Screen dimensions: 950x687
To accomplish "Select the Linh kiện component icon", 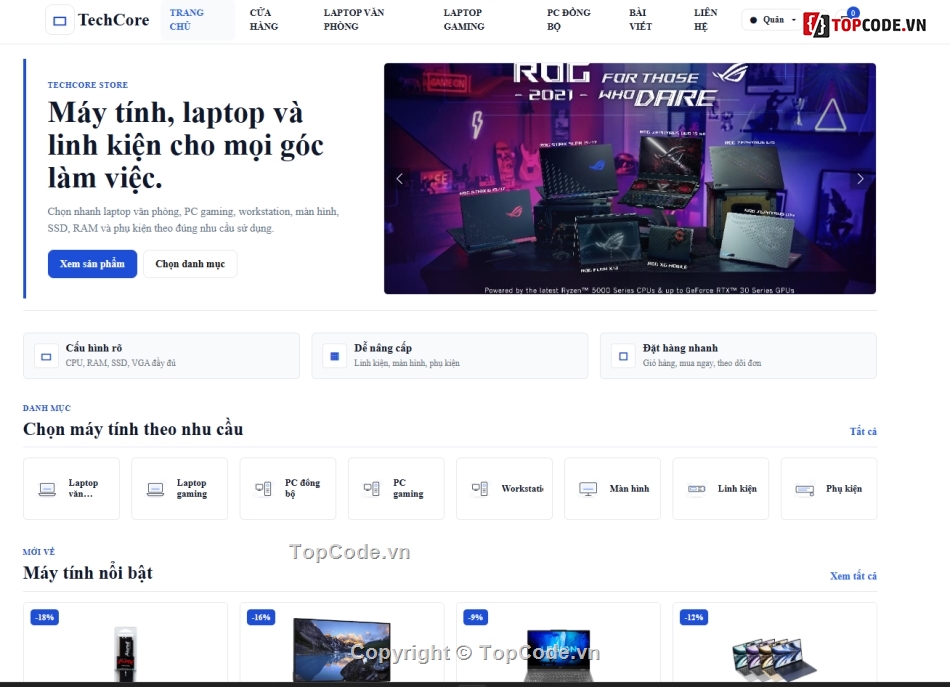I will coord(697,489).
